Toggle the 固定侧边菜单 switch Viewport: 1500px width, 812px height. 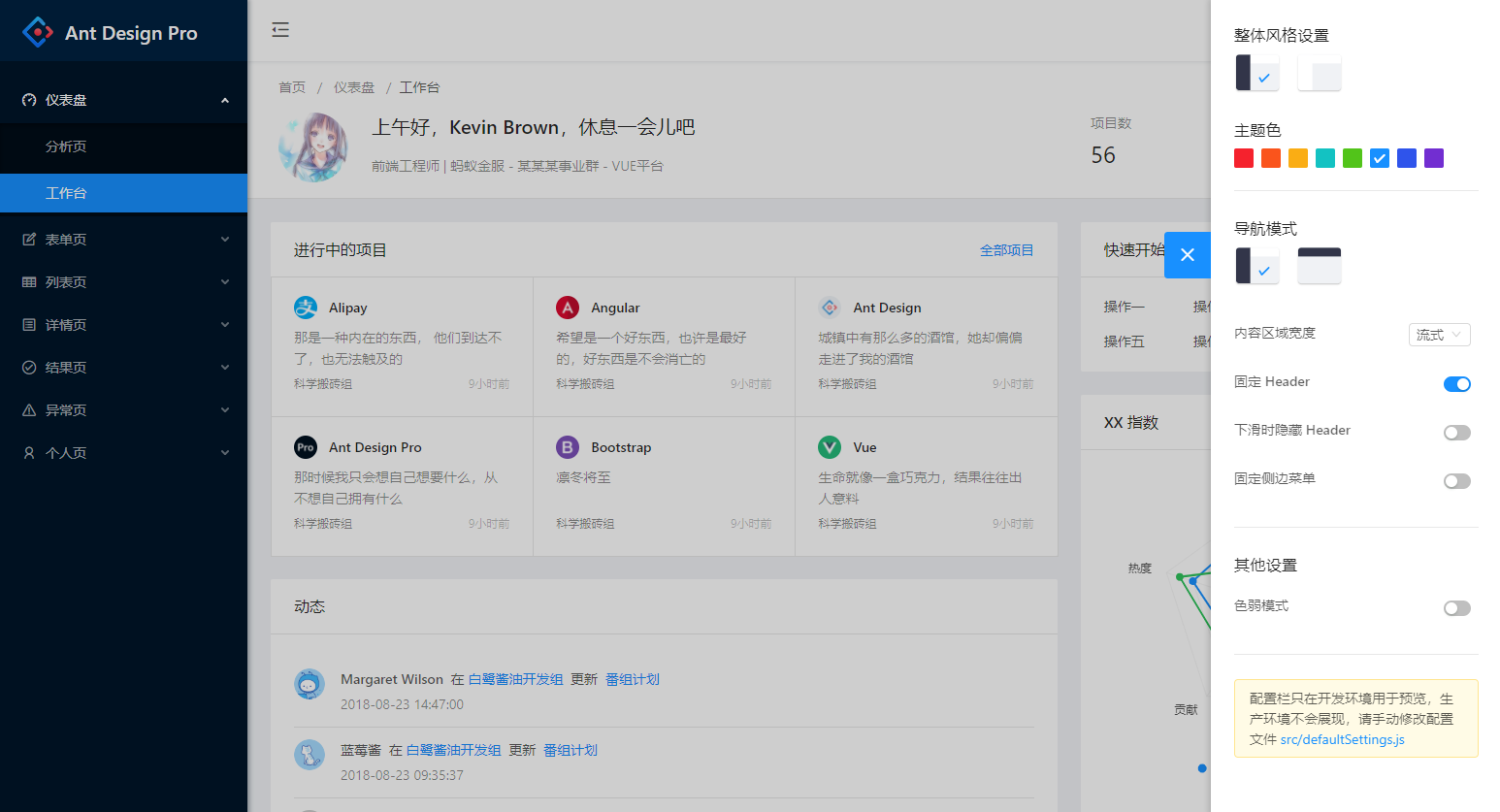click(1457, 481)
